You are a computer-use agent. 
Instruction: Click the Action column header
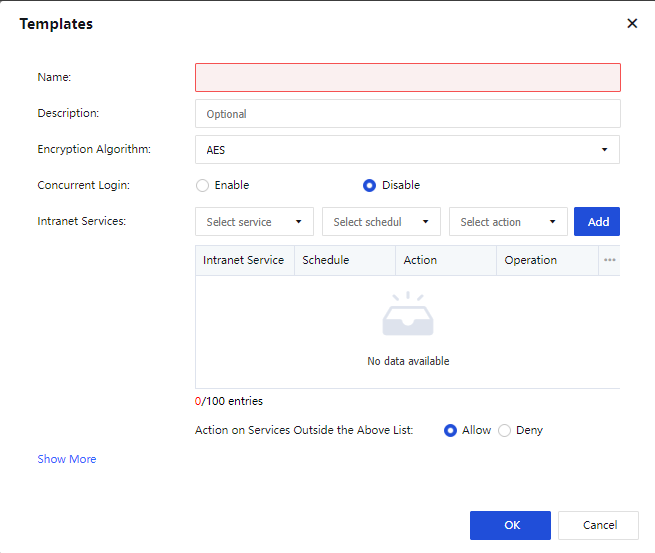(420, 260)
